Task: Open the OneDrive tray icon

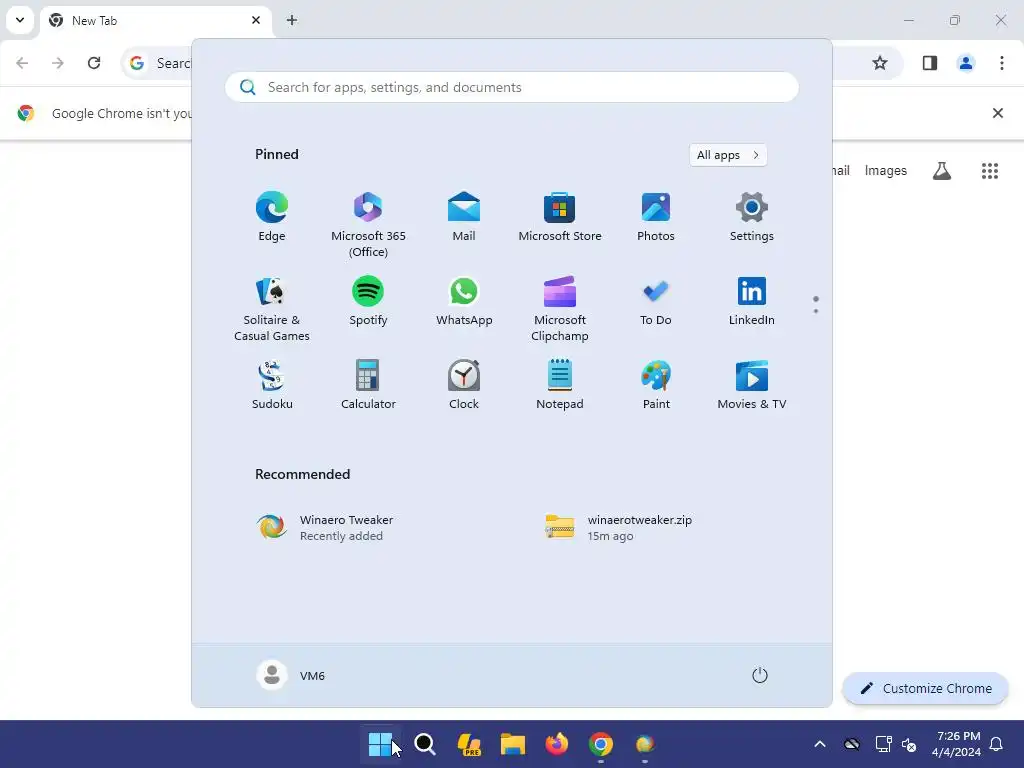Action: (852, 744)
